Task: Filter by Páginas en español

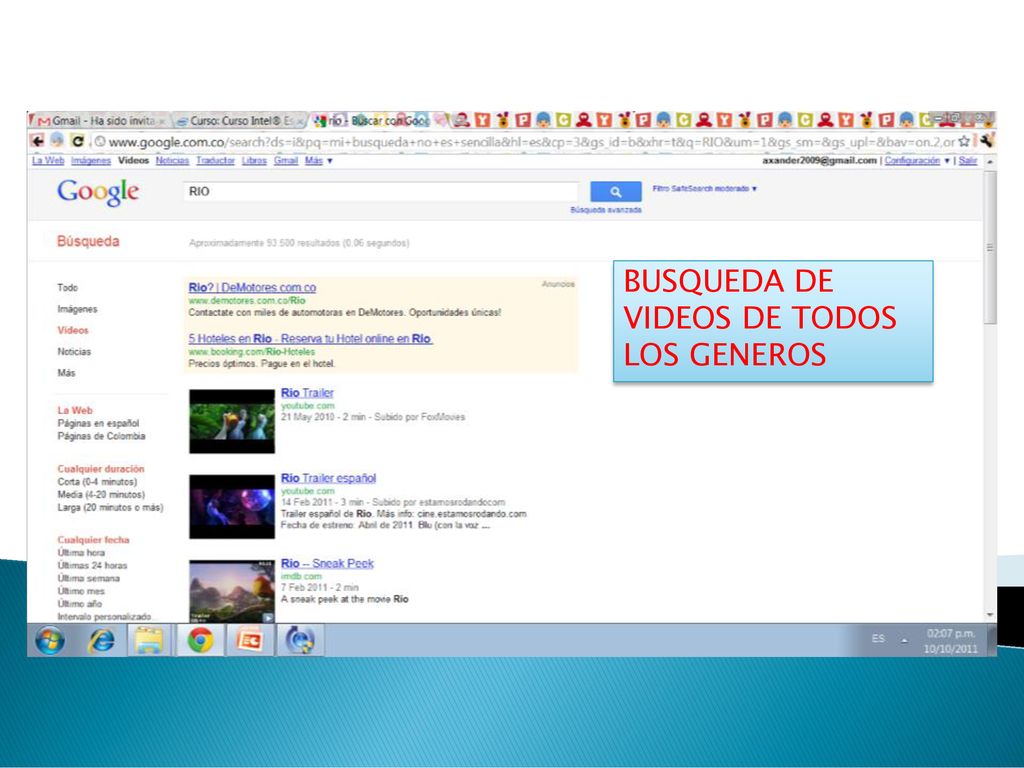Action: click(98, 423)
